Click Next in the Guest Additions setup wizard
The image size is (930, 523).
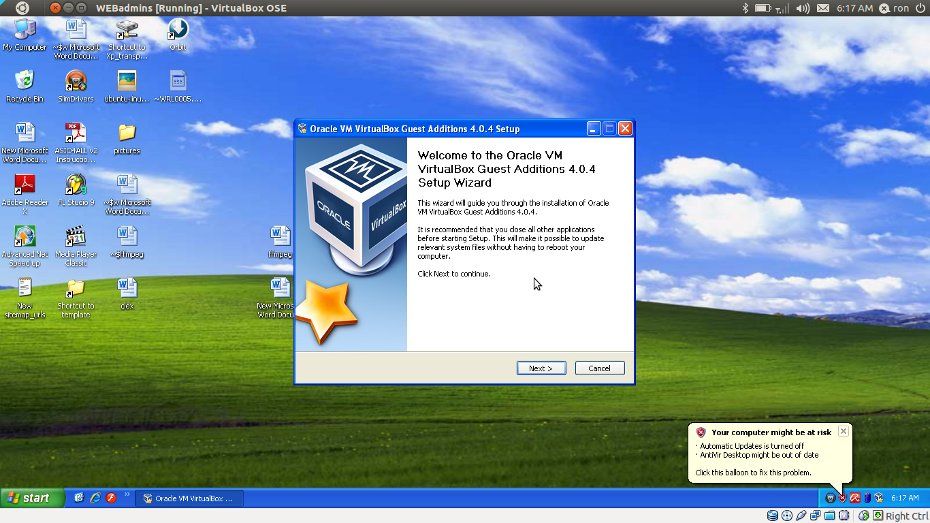tap(541, 368)
